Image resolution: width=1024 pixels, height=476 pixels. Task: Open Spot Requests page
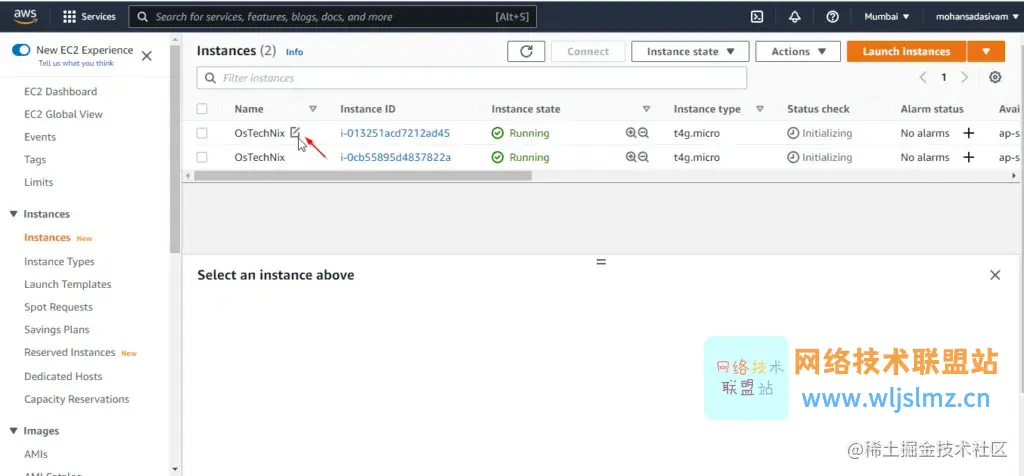click(x=59, y=308)
